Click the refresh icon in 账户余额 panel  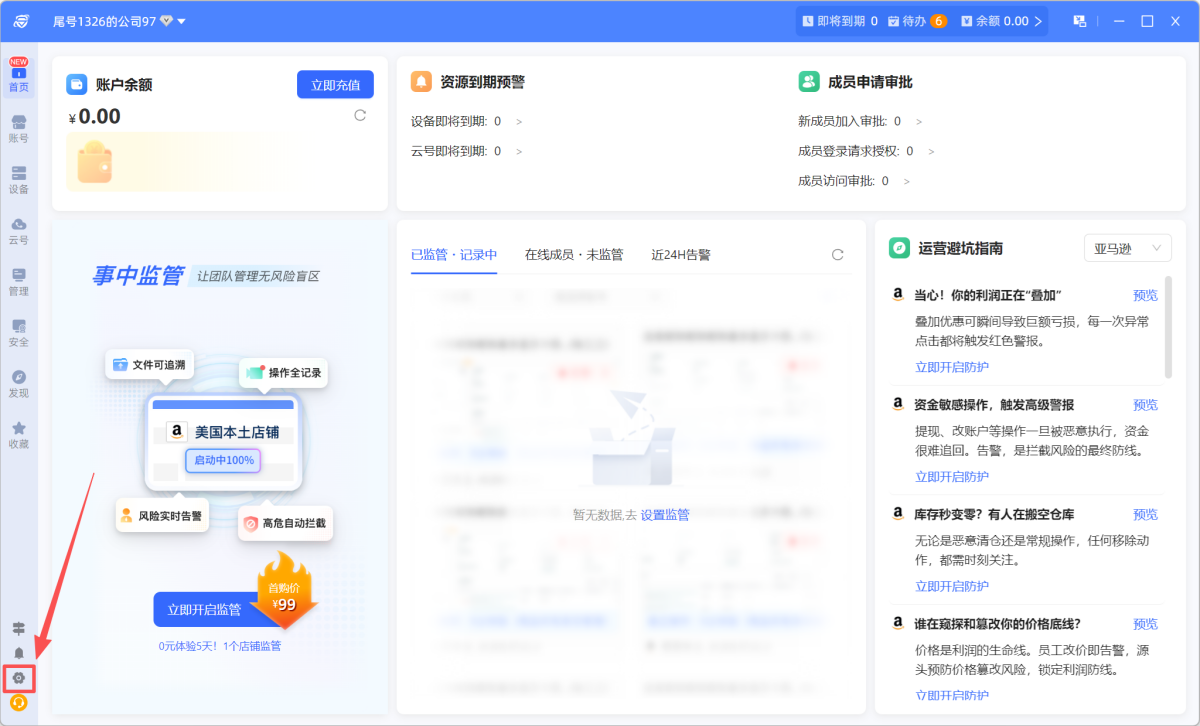360,115
